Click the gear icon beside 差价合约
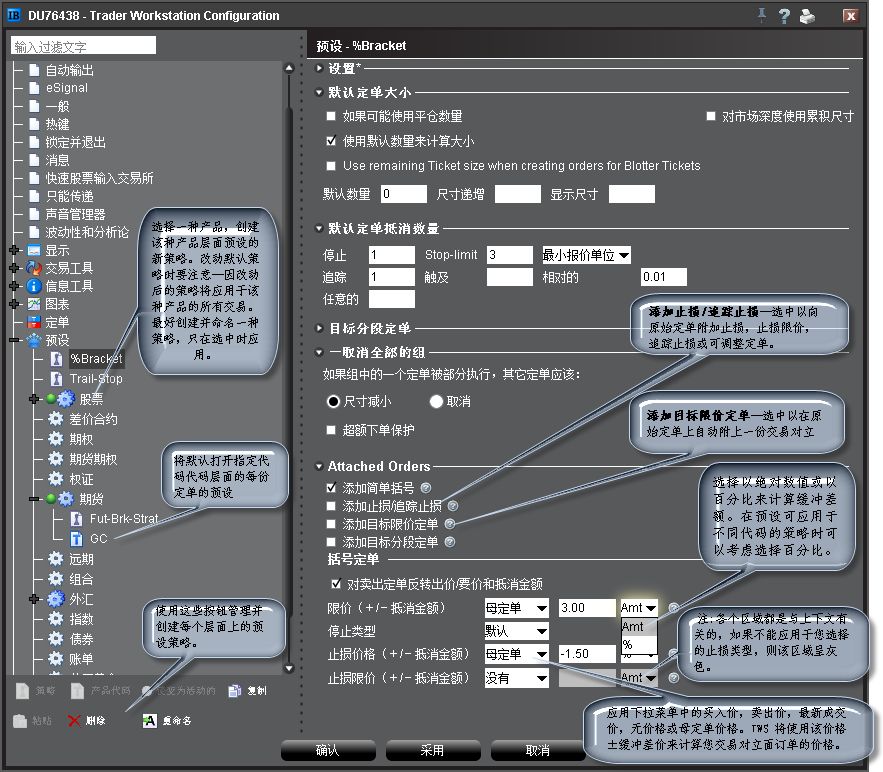 [55, 418]
